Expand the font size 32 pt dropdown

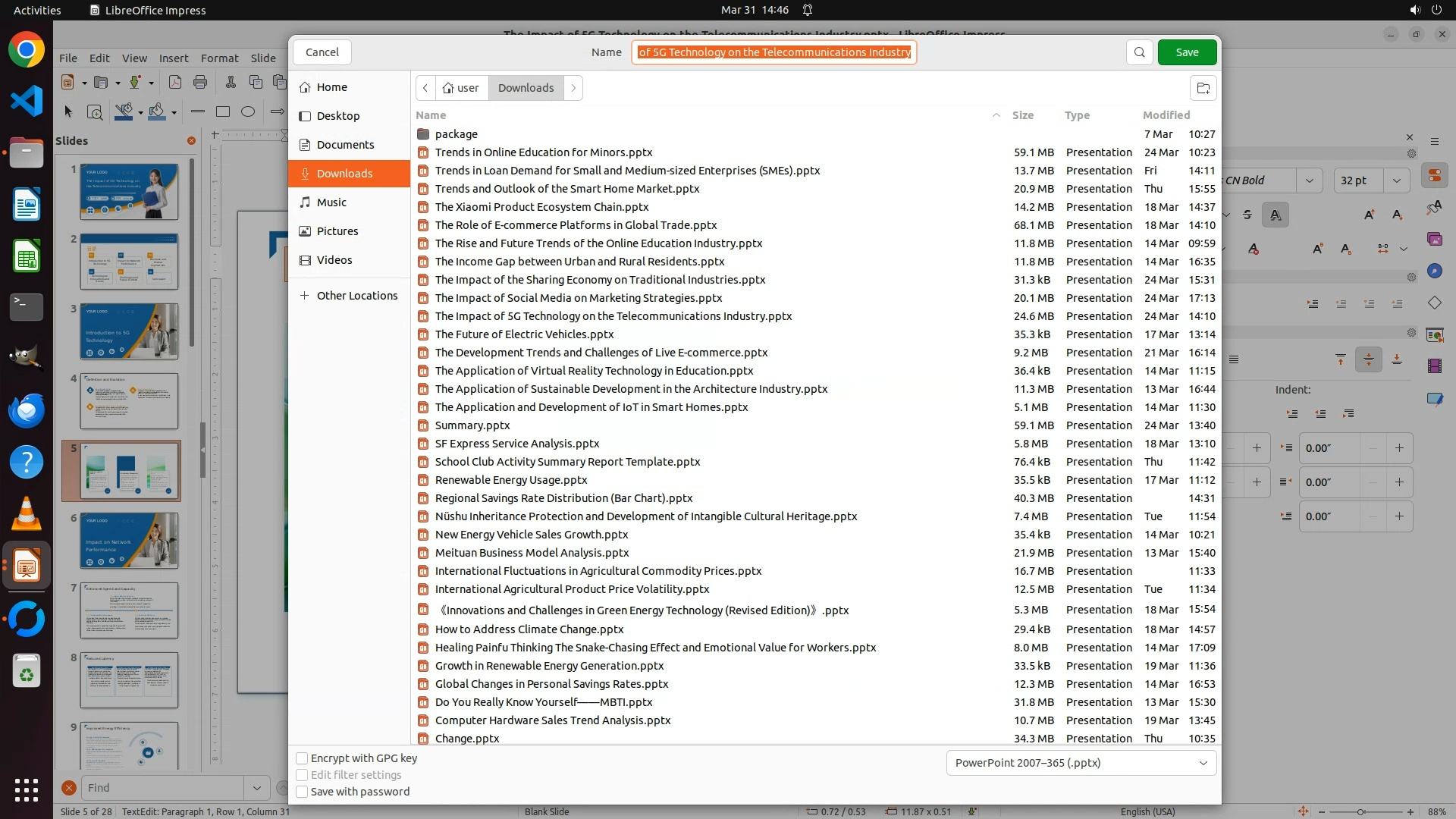pyautogui.click(x=1396, y=180)
